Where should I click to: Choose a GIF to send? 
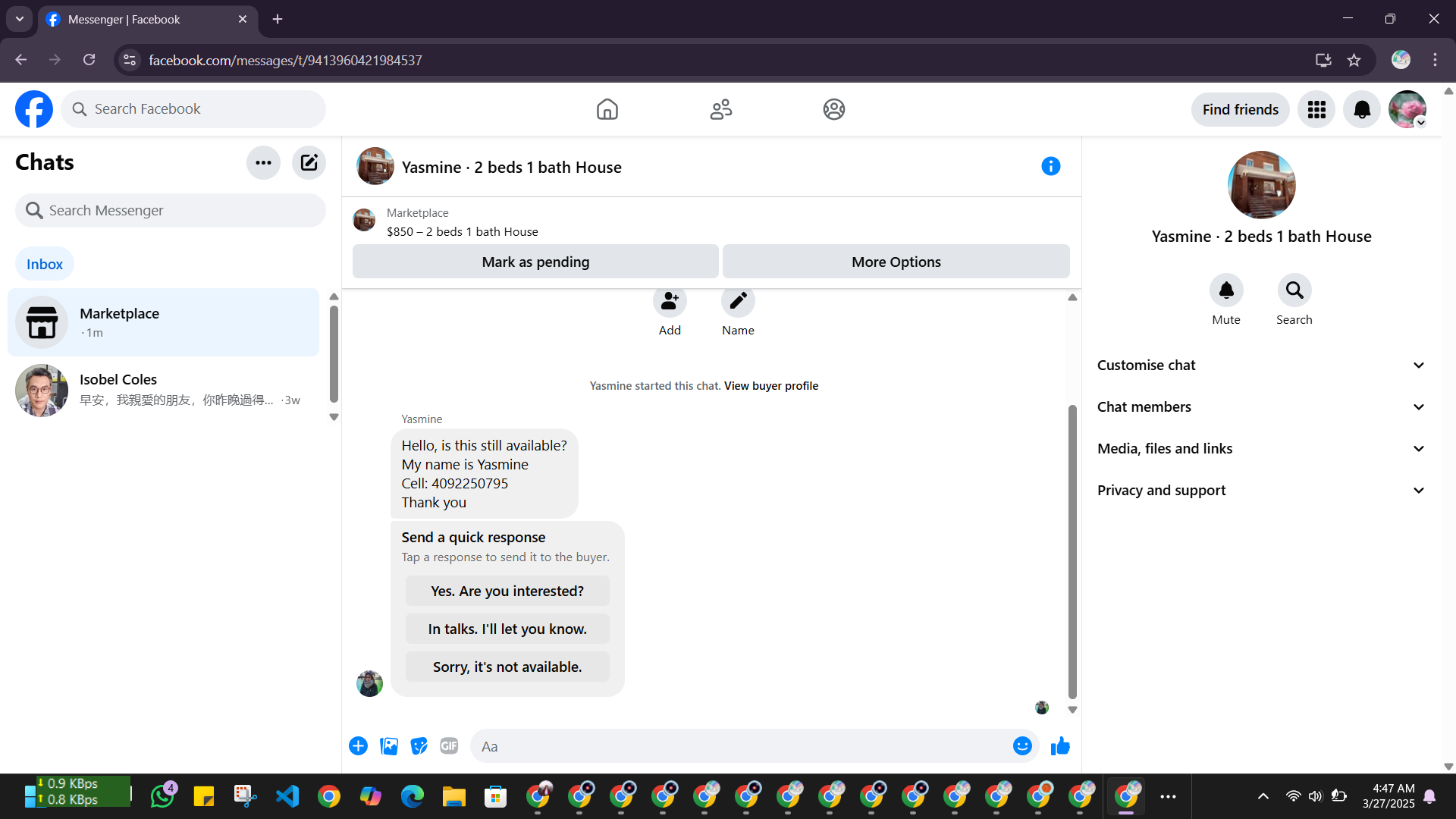pos(449,746)
